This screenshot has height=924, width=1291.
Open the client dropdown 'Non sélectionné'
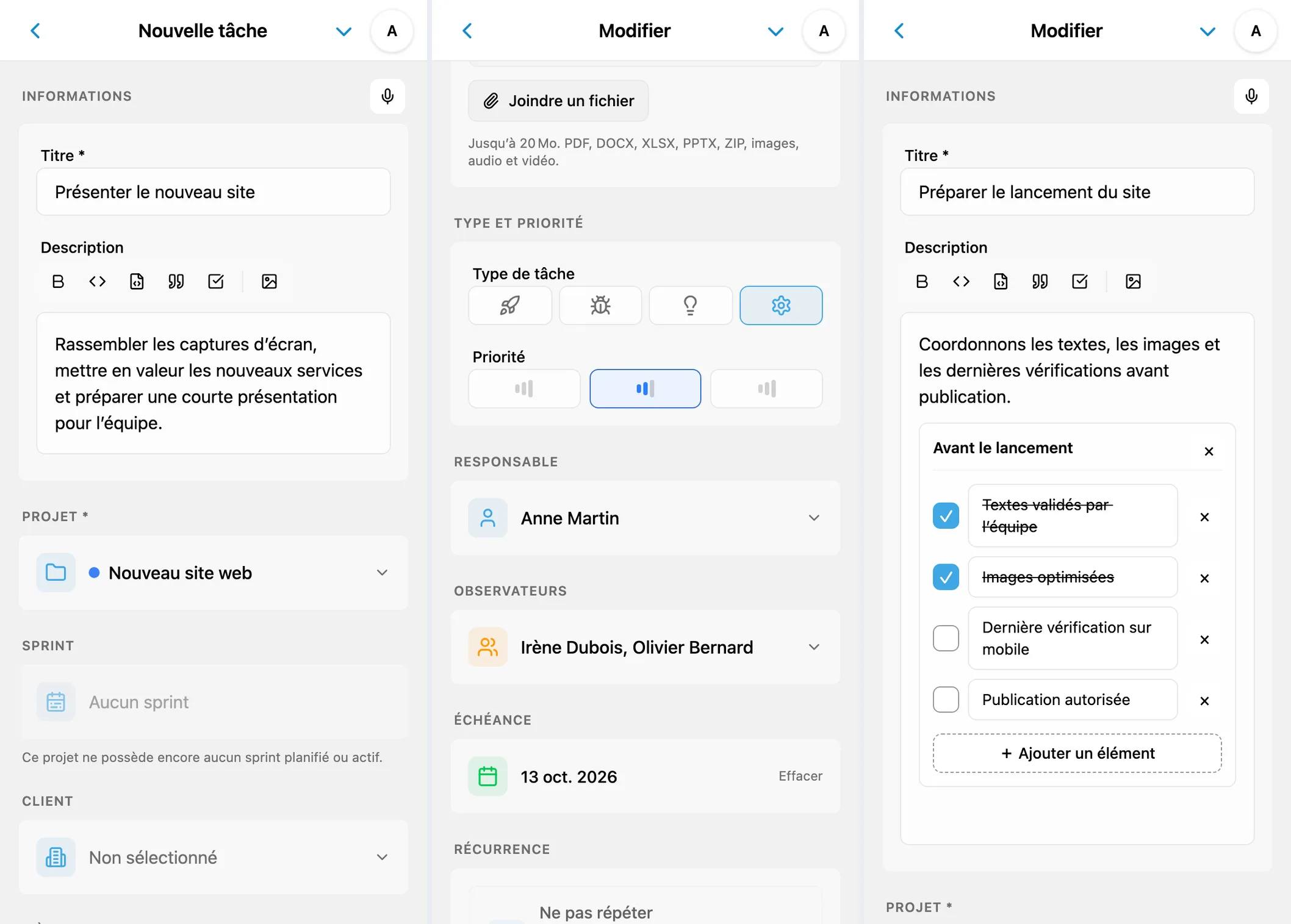(x=214, y=857)
